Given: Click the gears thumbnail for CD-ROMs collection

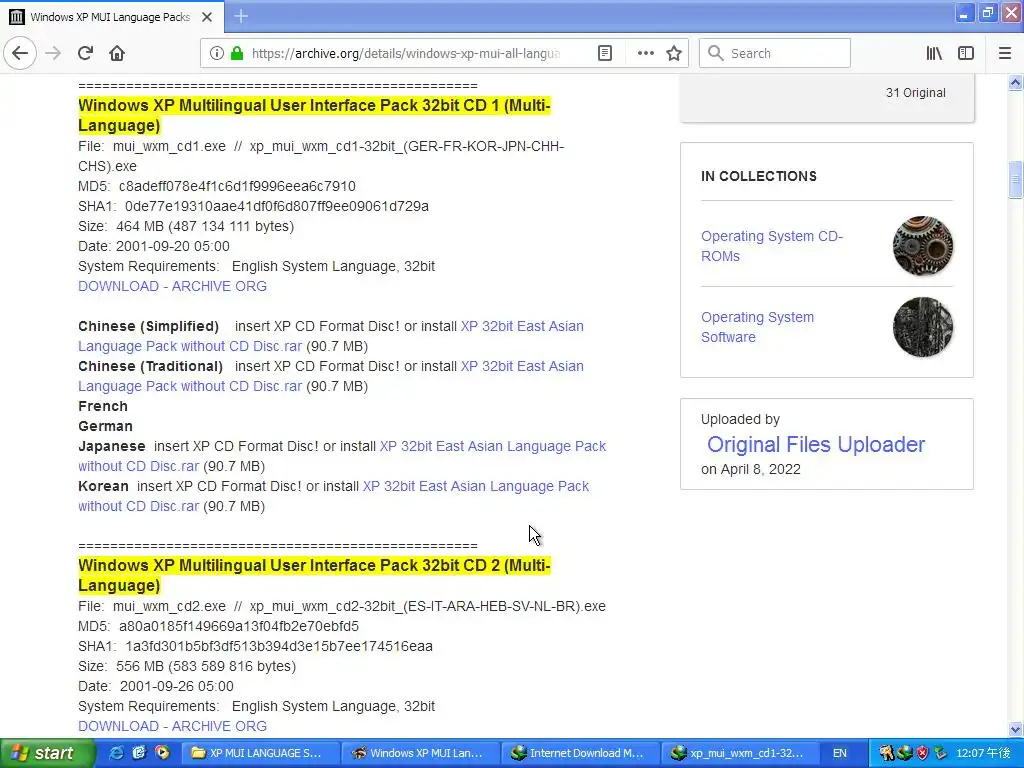Looking at the screenshot, I should click(922, 246).
